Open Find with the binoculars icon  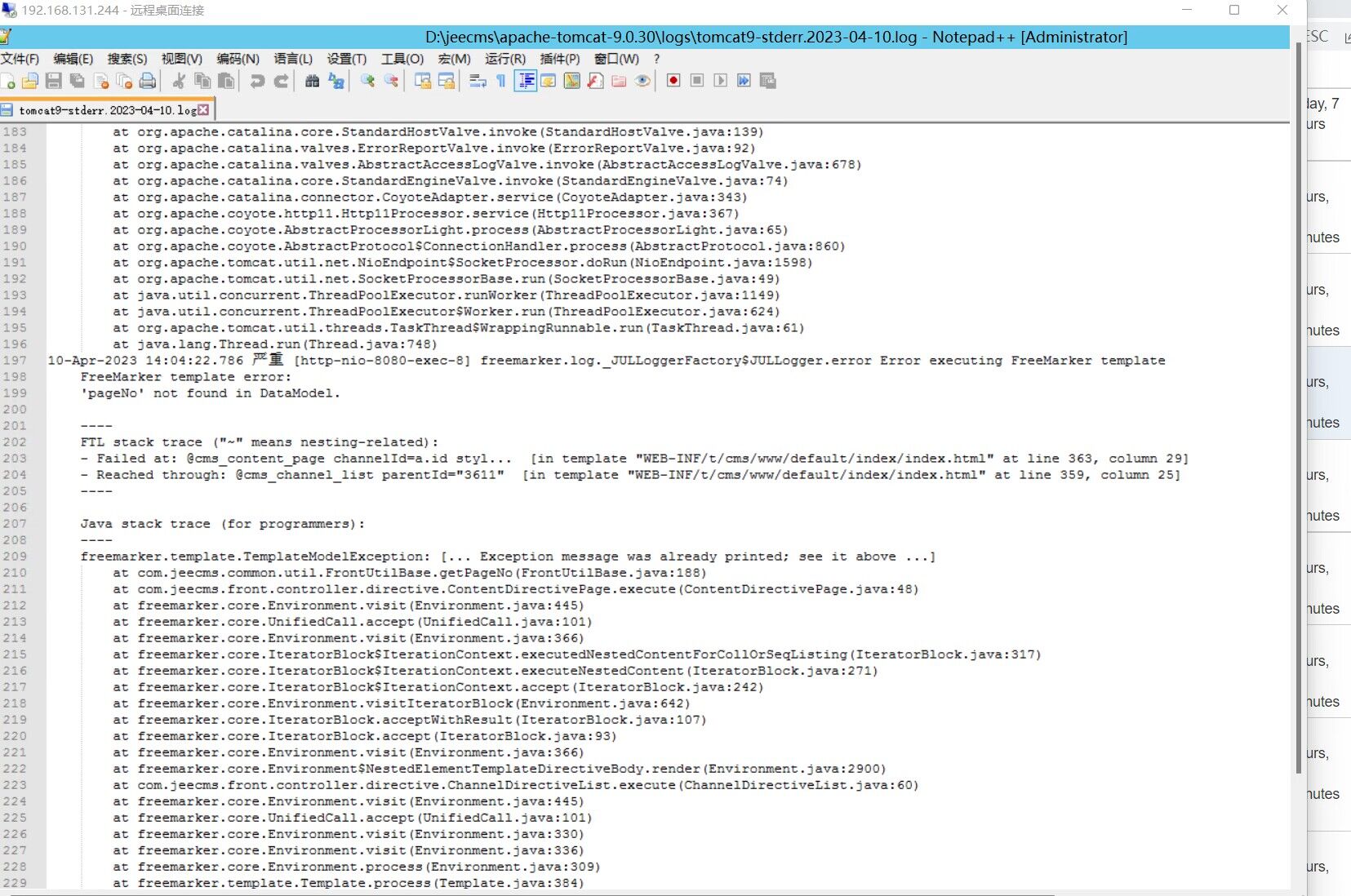click(x=312, y=81)
